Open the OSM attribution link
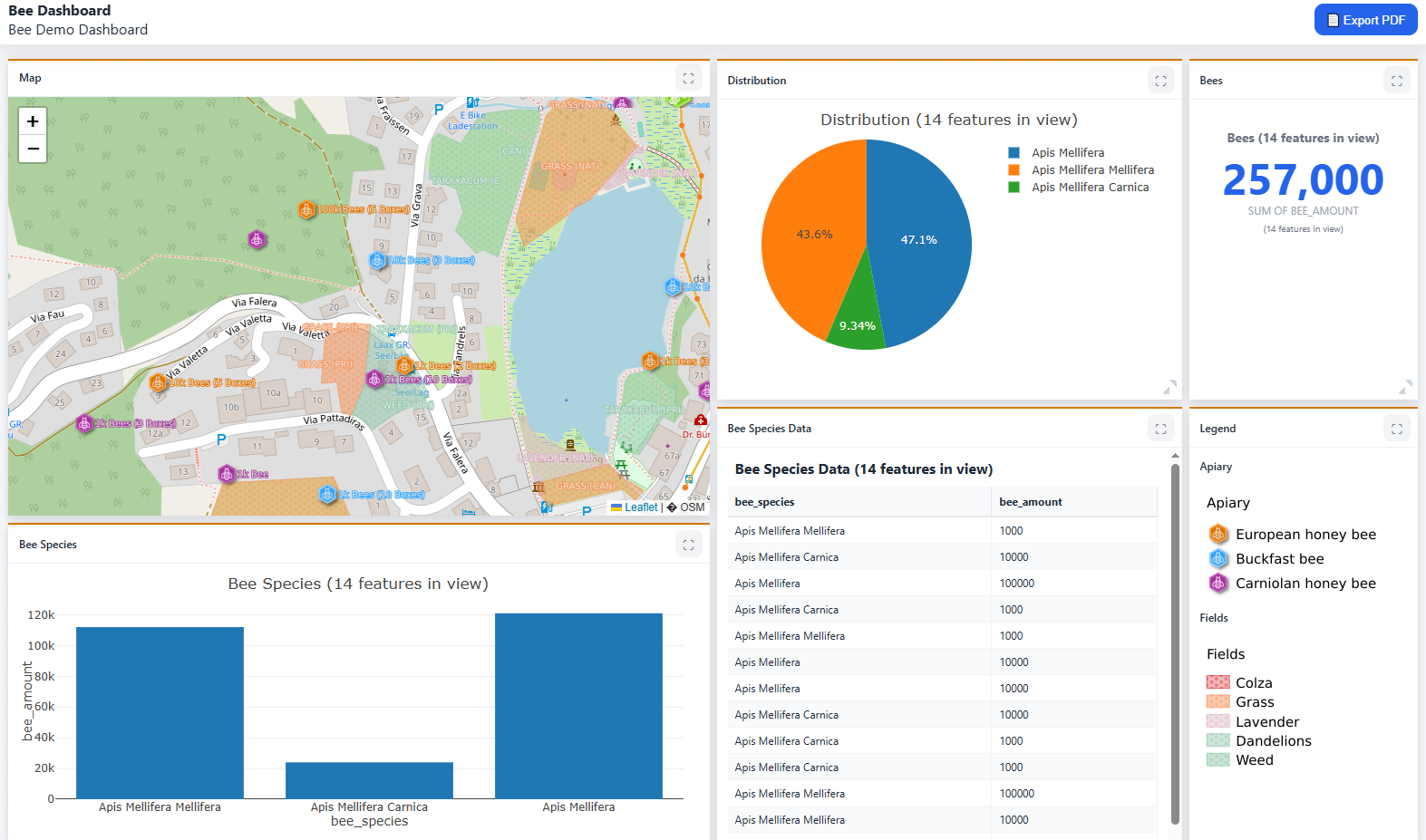 pos(692,507)
